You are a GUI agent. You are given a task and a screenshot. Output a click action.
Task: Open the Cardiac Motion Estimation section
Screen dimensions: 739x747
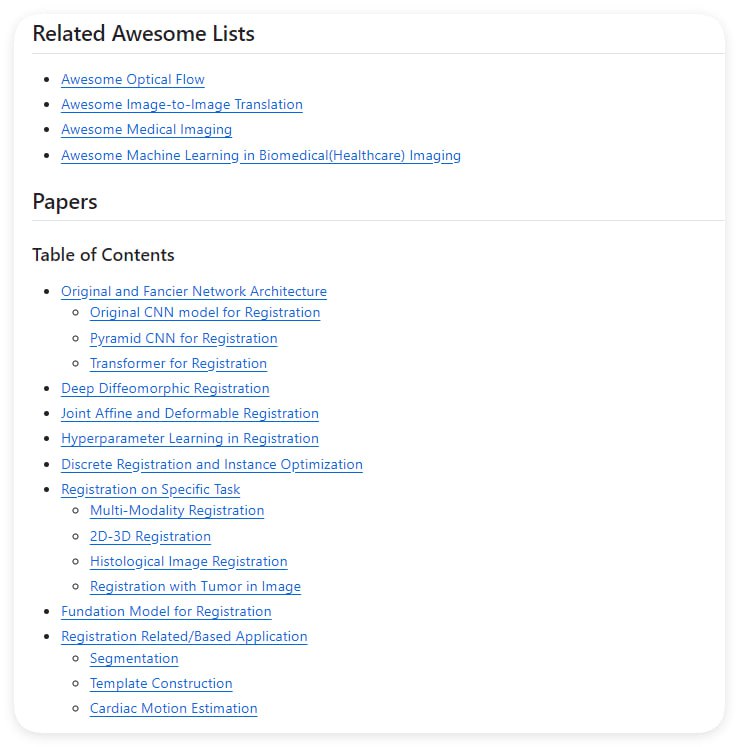[x=173, y=708]
